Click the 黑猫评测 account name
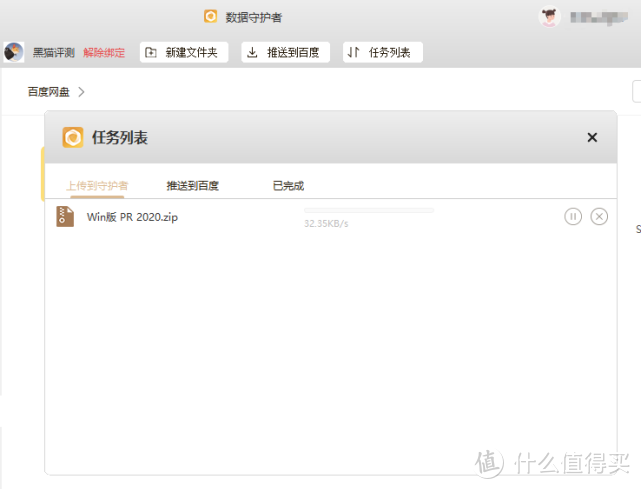The width and height of the screenshot is (641, 489). tap(54, 53)
